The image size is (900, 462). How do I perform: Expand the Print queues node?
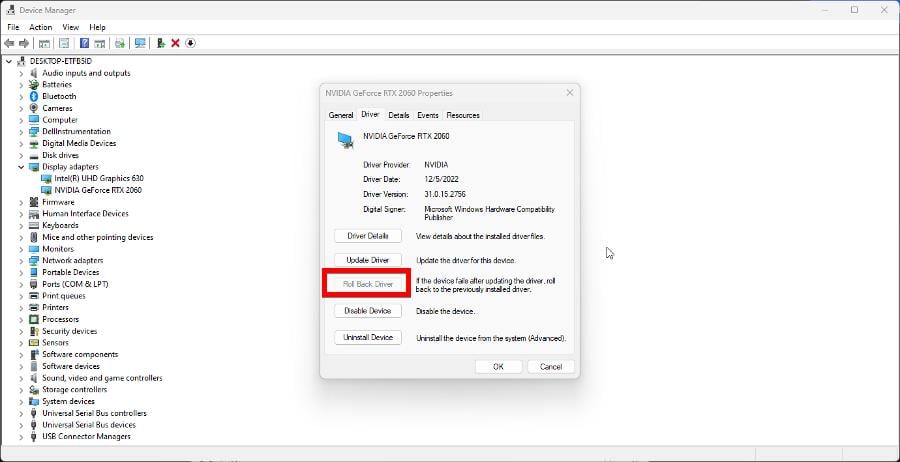[21, 296]
